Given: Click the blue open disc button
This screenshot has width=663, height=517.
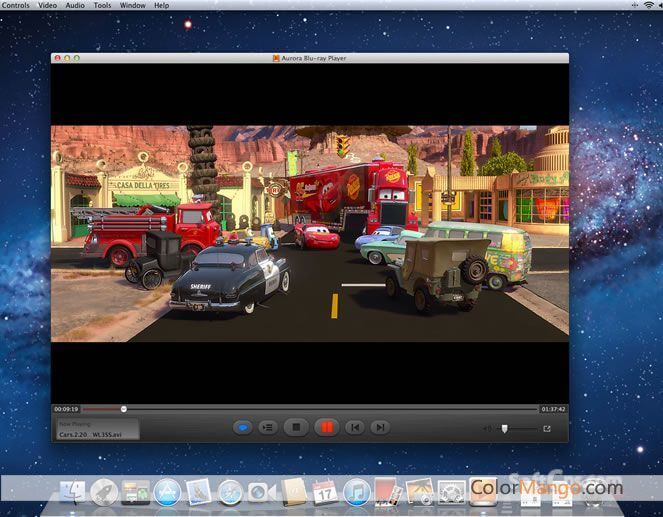Looking at the screenshot, I should tap(242, 427).
